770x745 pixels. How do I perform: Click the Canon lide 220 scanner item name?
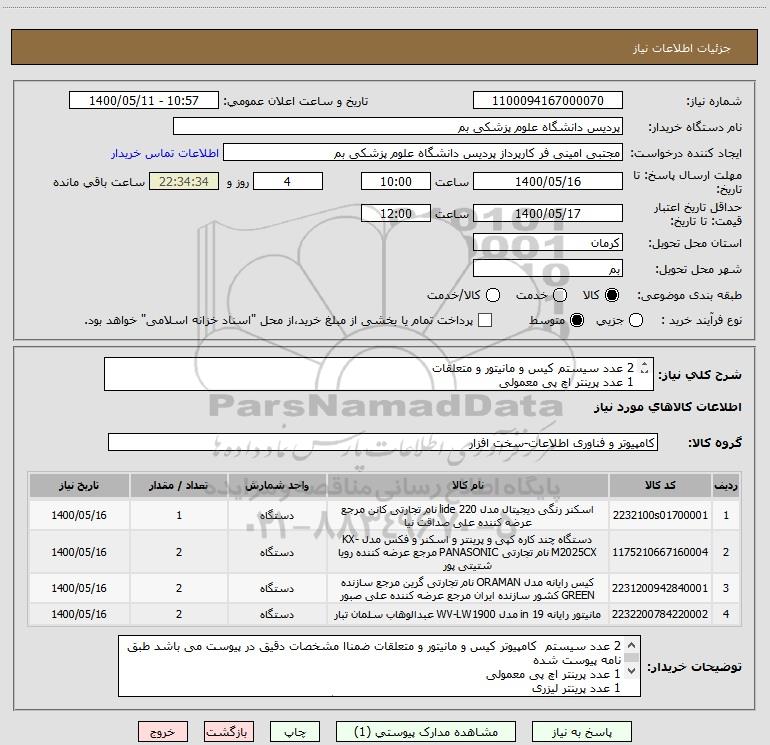[x=468, y=516]
